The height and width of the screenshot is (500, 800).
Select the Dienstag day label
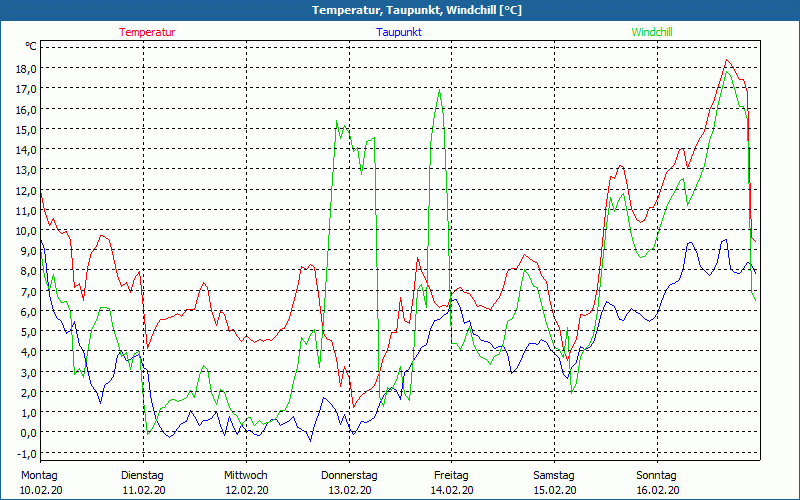[143, 475]
